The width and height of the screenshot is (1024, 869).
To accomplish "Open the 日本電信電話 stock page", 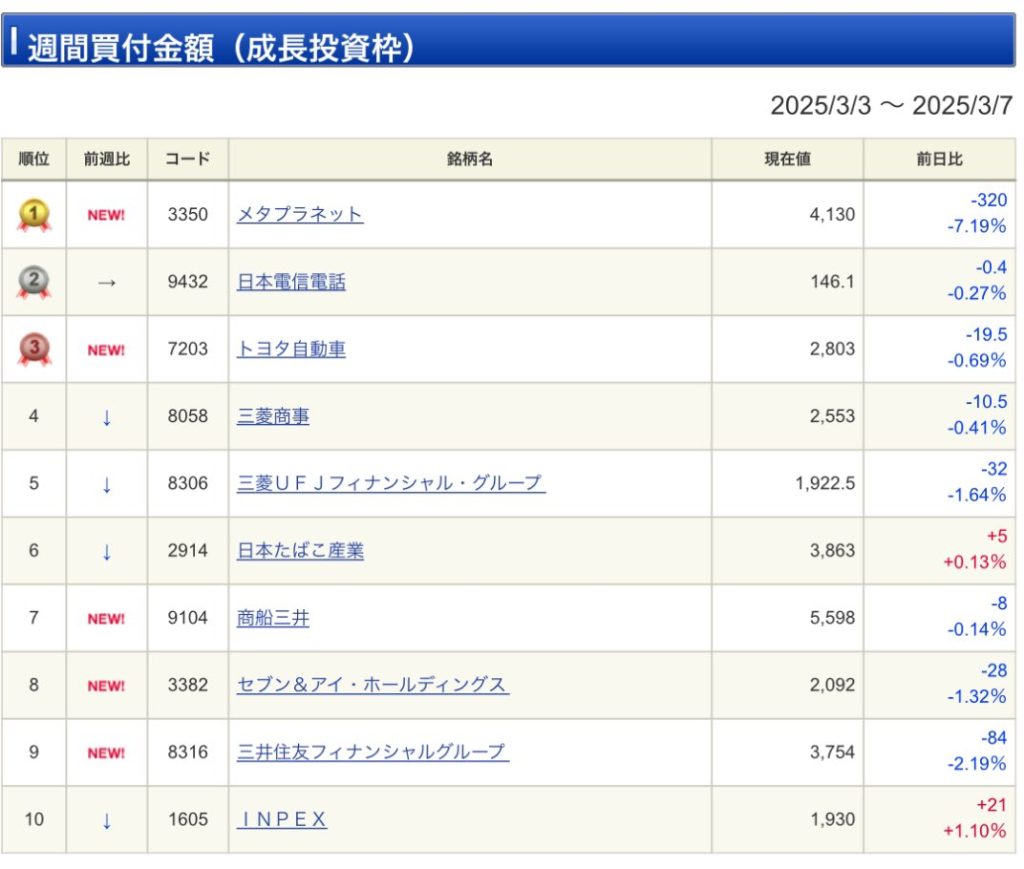I will point(291,283).
